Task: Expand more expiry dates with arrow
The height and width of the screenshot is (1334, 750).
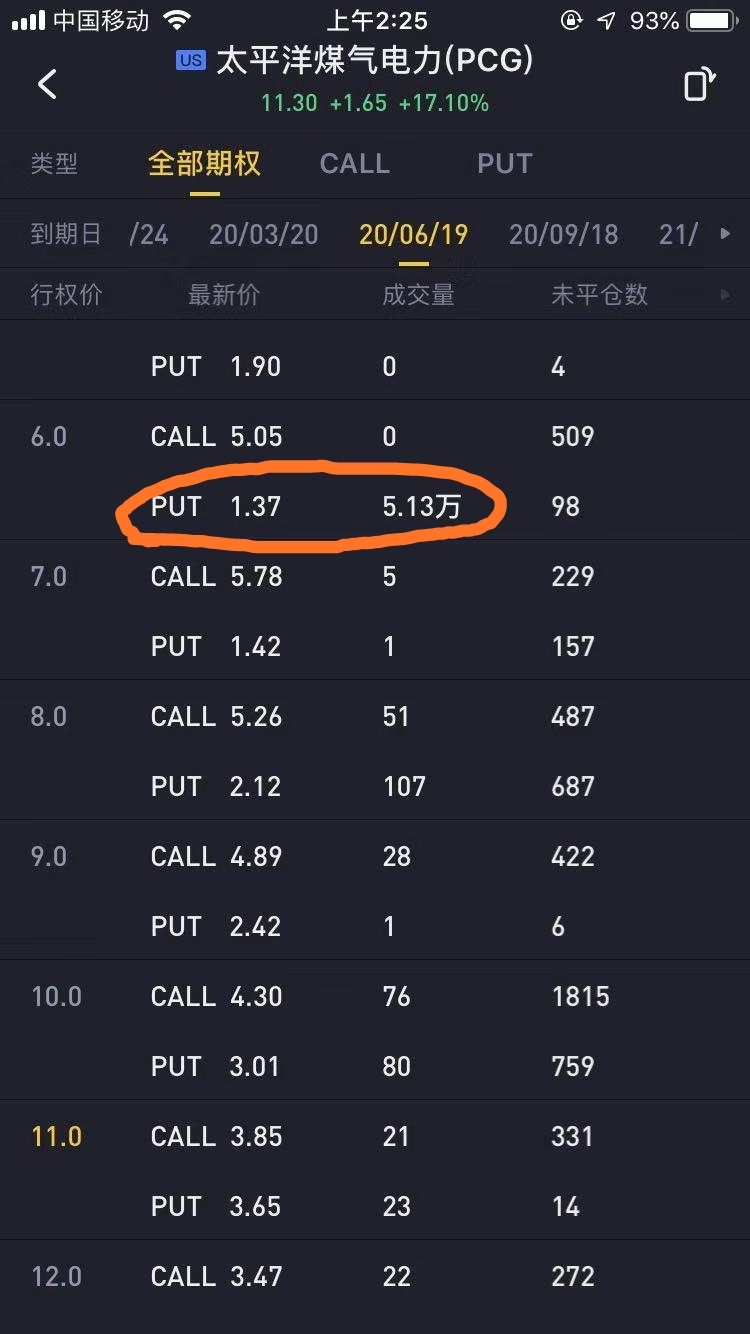Action: click(725, 234)
